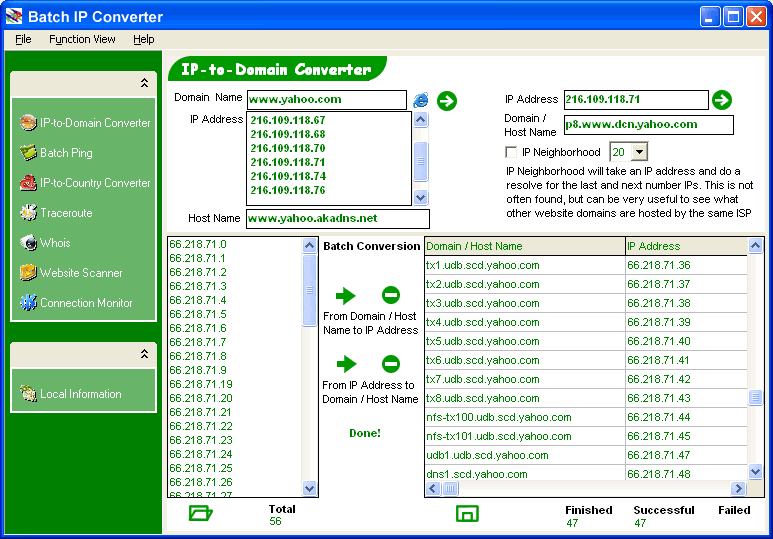Click the Batch IP Converter title bar icon
The image size is (773, 539).
[14, 16]
